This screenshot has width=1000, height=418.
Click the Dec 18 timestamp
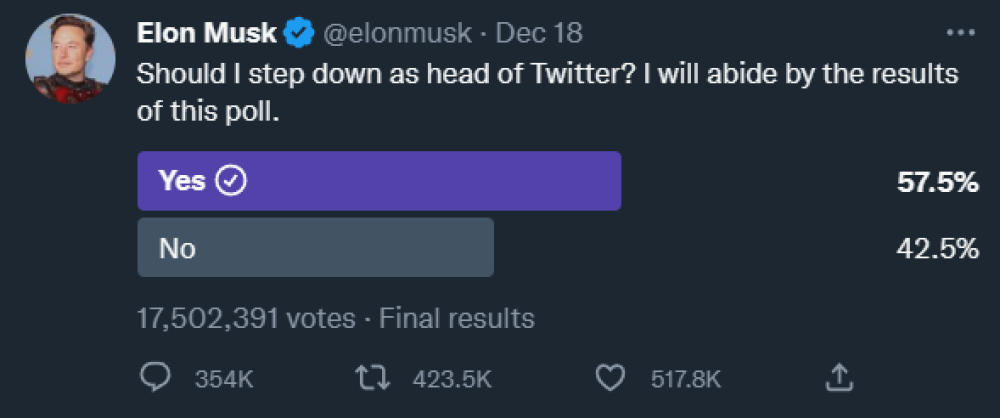click(x=539, y=33)
